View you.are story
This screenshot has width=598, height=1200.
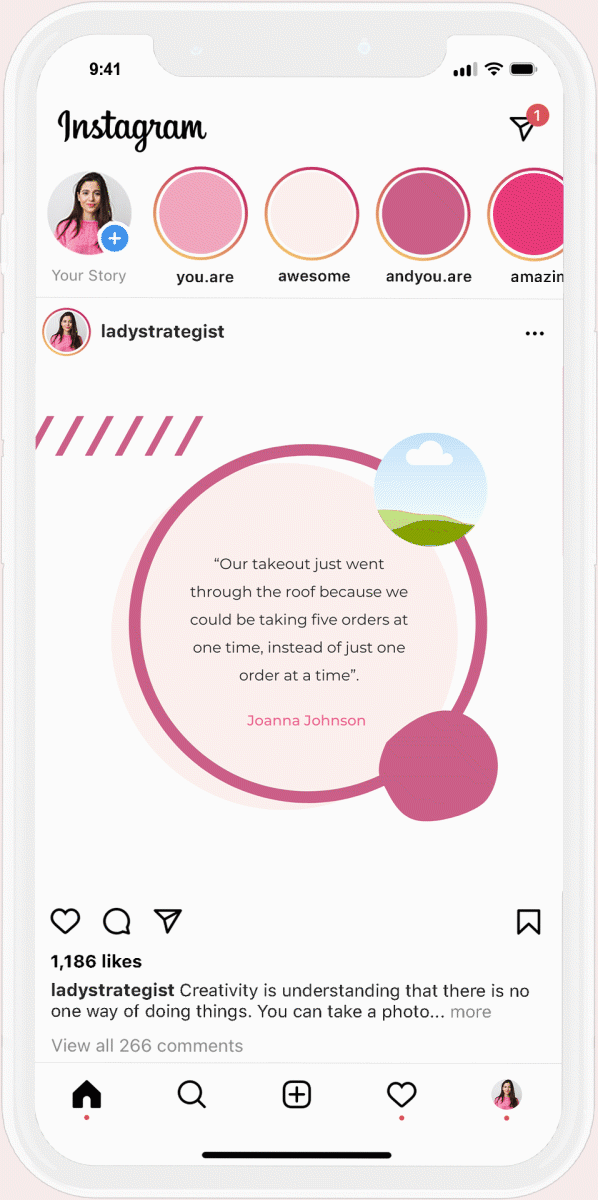coord(203,215)
